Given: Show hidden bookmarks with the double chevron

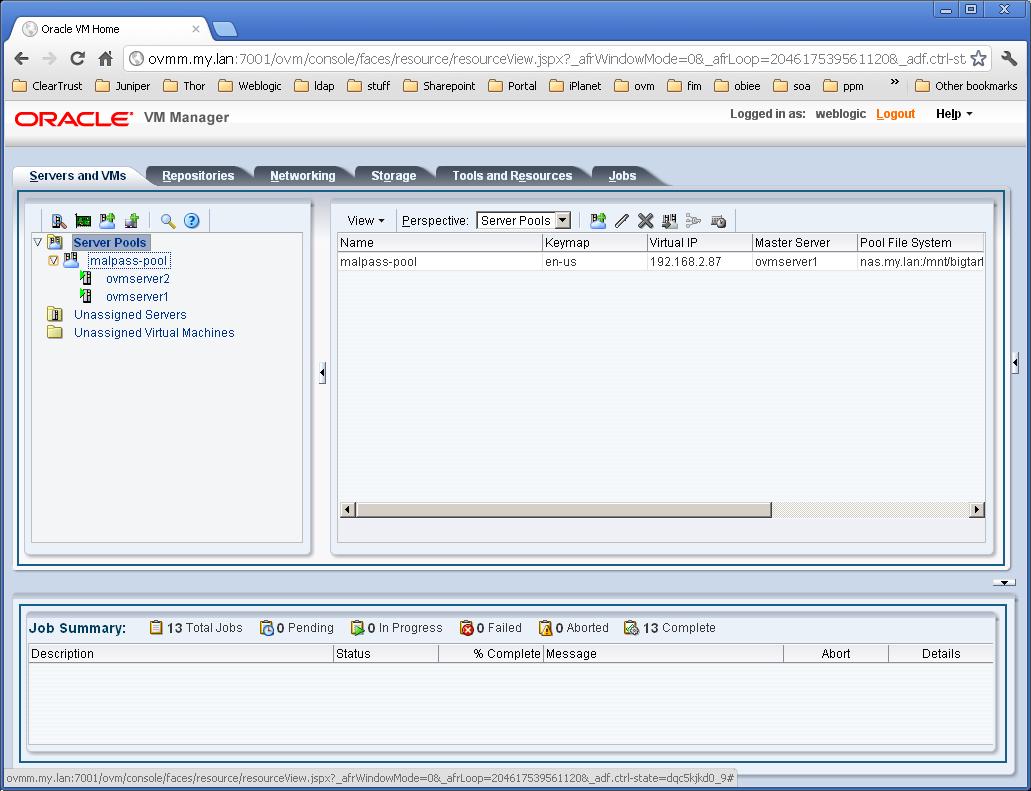Looking at the screenshot, I should point(894,82).
